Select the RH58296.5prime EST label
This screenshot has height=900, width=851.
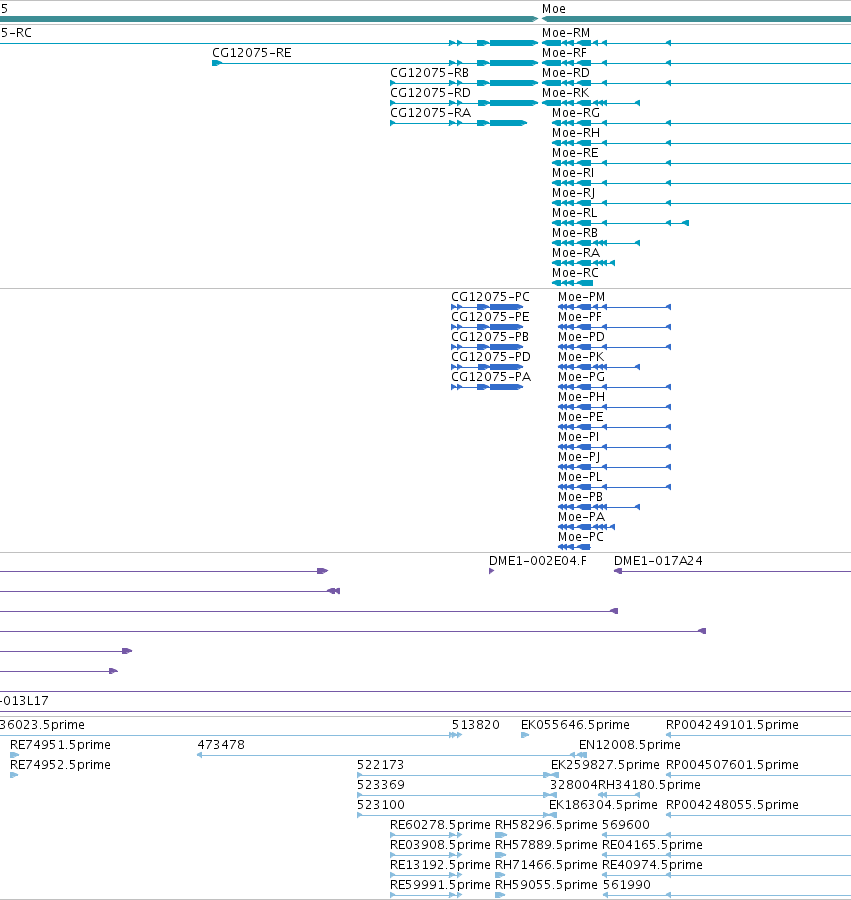(x=546, y=825)
